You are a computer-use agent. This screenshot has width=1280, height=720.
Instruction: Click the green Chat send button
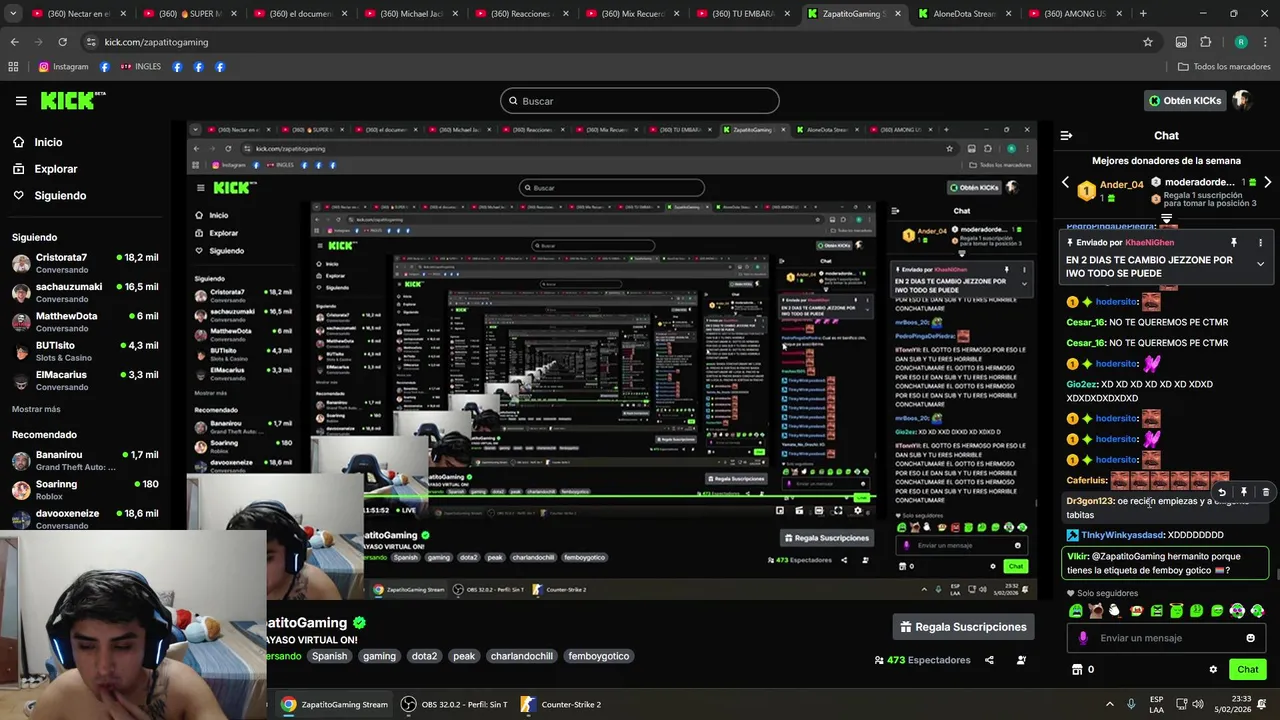[x=1248, y=670]
